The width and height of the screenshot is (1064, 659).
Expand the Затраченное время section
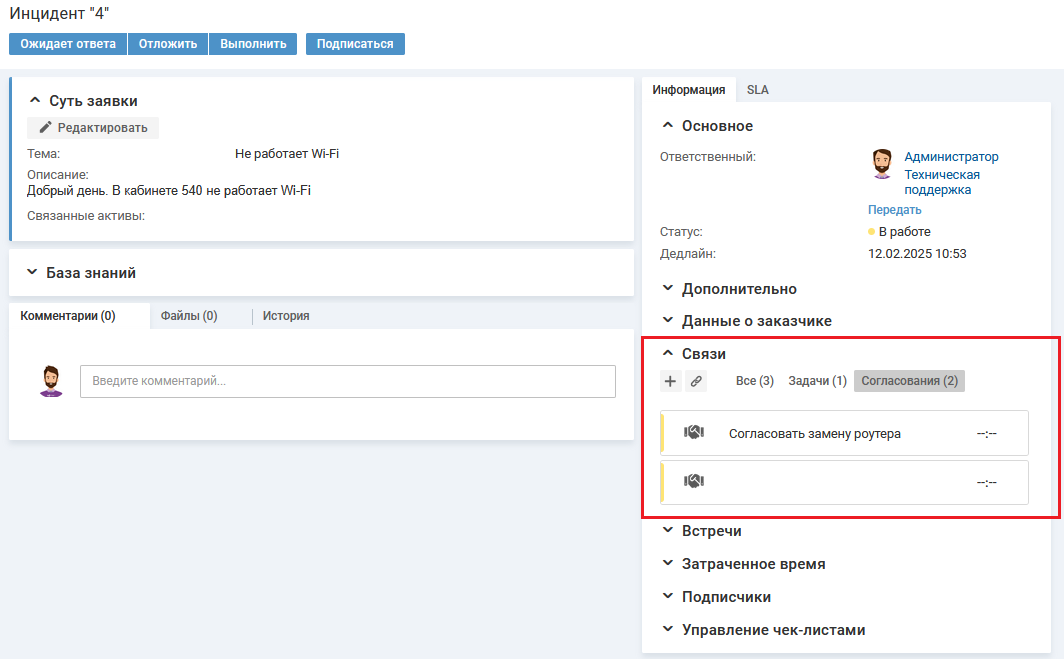(668, 564)
